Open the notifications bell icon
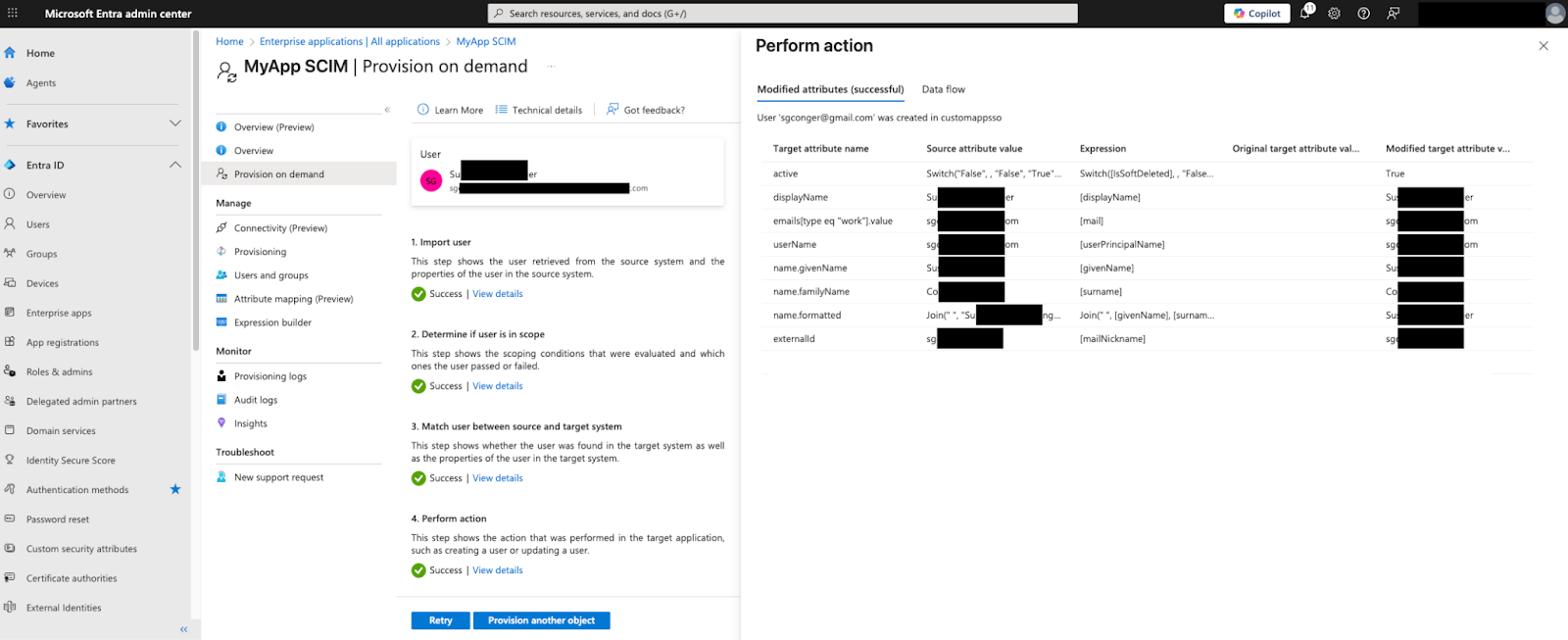This screenshot has width=1568, height=640. (1305, 14)
